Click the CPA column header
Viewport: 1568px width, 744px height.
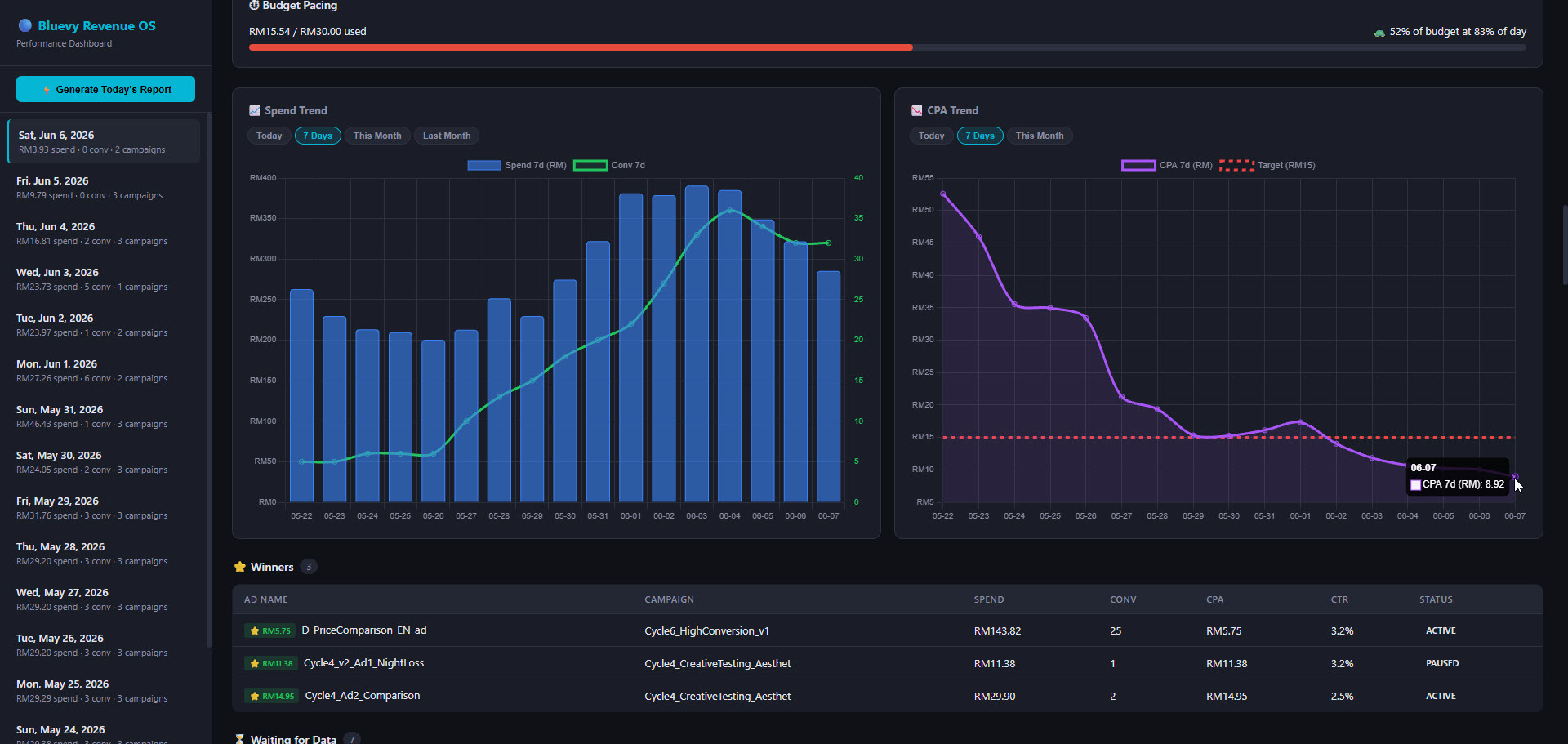(x=1214, y=599)
